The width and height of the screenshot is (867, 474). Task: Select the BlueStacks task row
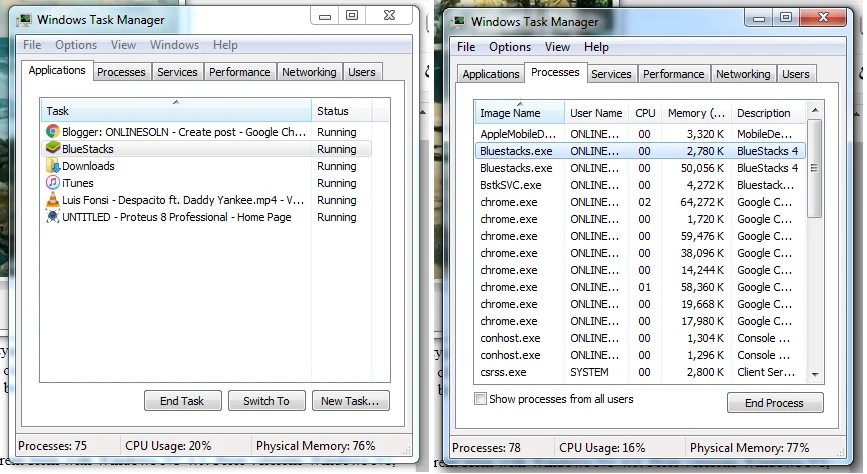pos(206,149)
